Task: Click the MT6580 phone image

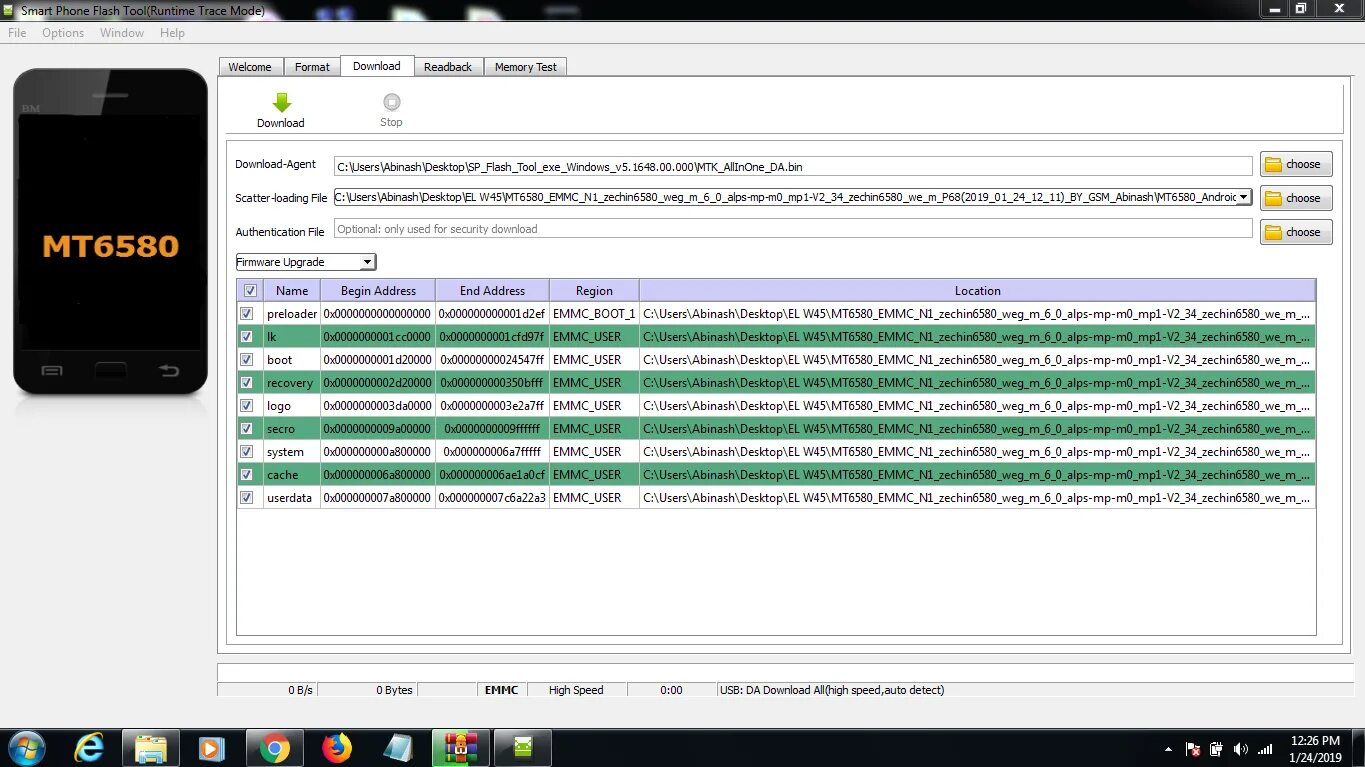Action: point(110,231)
